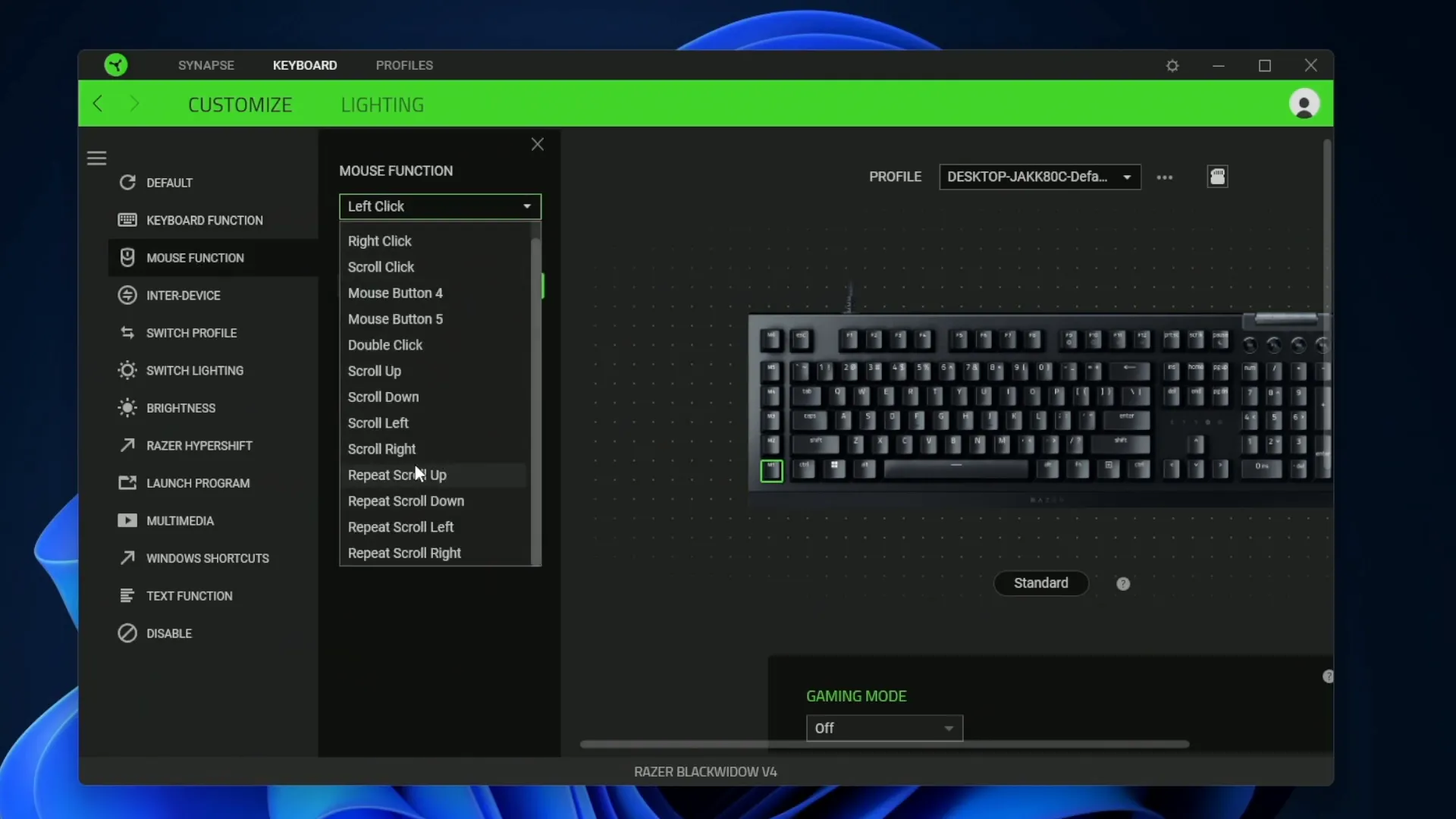The width and height of the screenshot is (1456, 819).
Task: Select the highlighted bottom-left keyboard key
Action: [771, 470]
